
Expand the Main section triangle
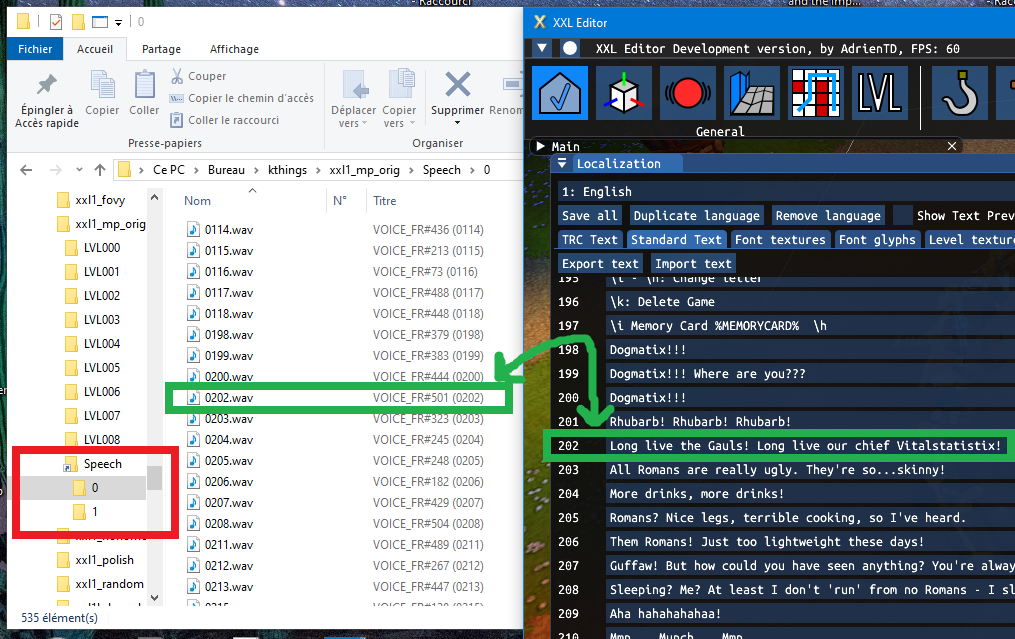(541, 146)
